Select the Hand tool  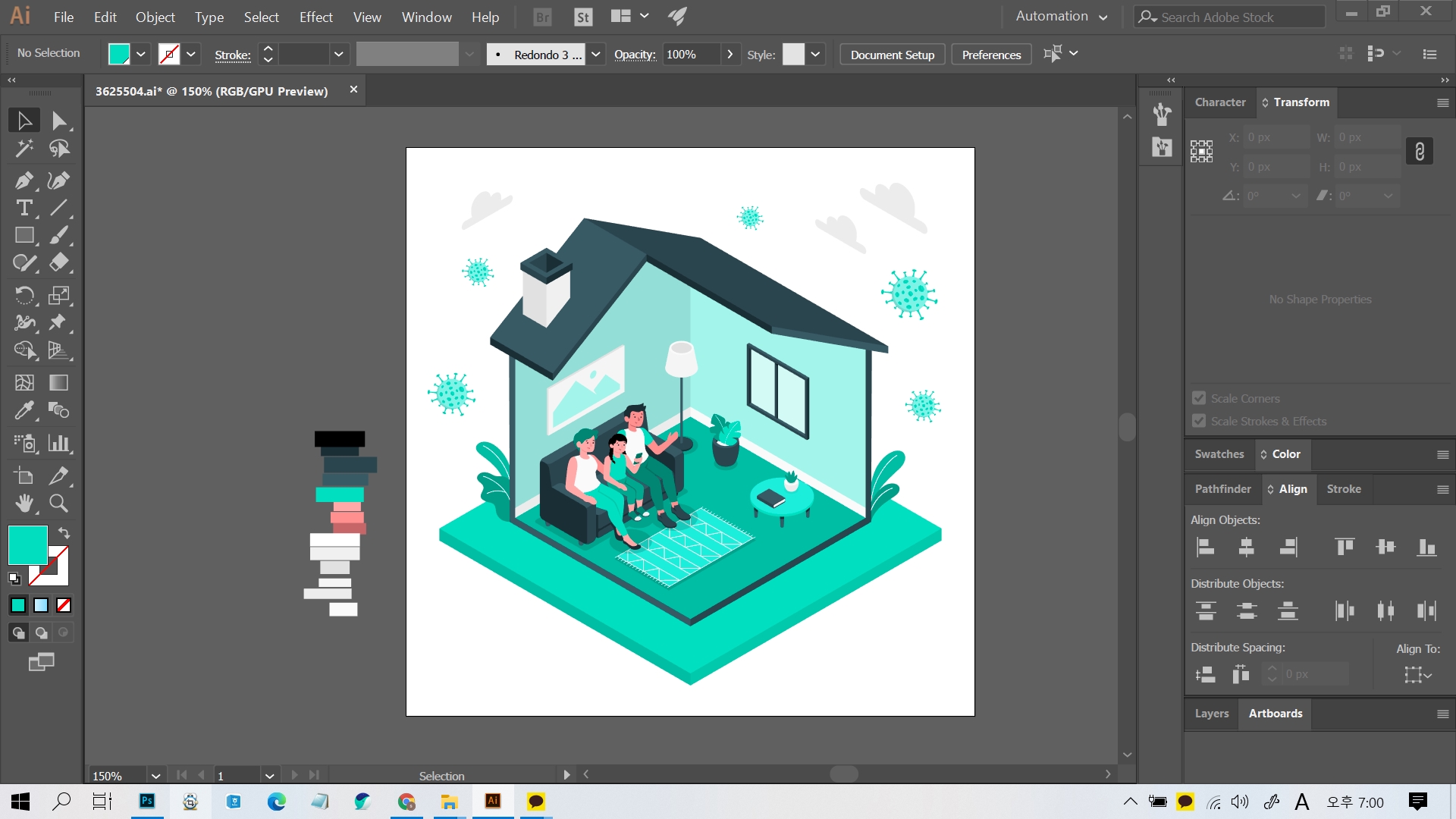tap(24, 504)
